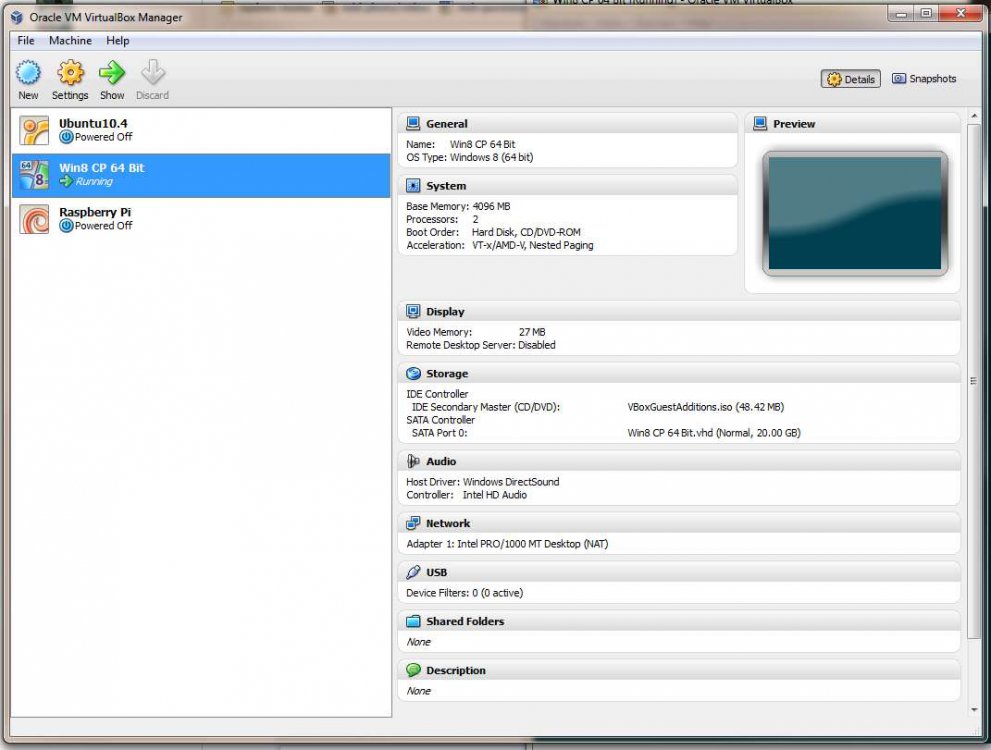Open the Machine menu

[x=70, y=41]
